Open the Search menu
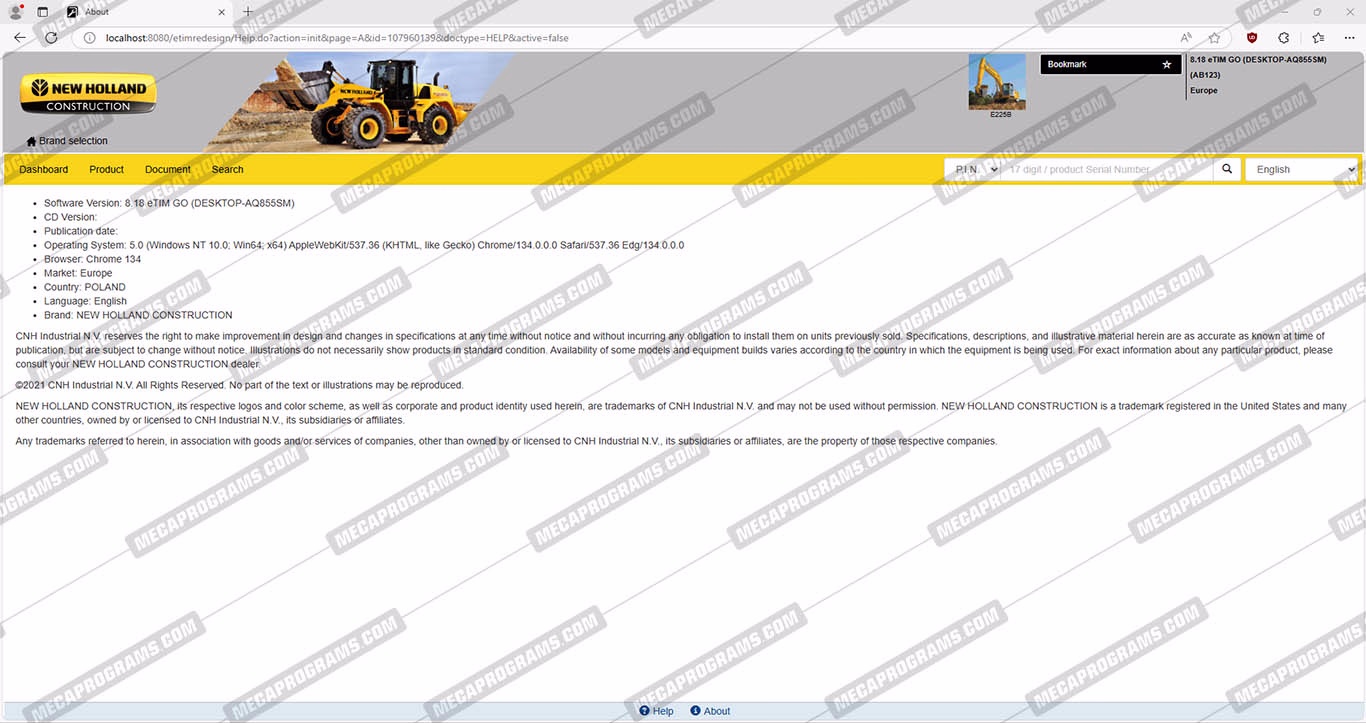 227,169
